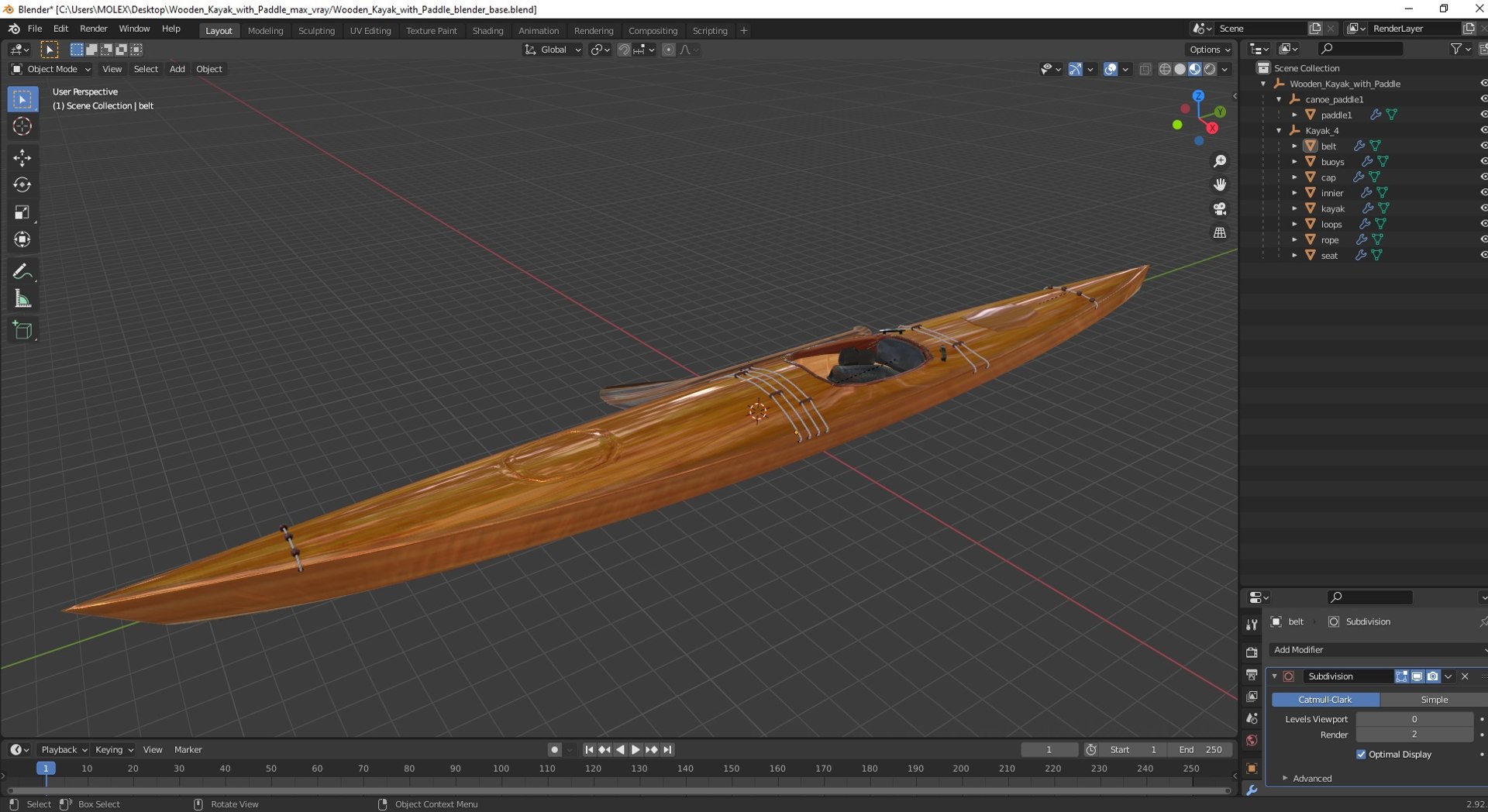Add a new workspace with plus button
1488x812 pixels.
(744, 31)
